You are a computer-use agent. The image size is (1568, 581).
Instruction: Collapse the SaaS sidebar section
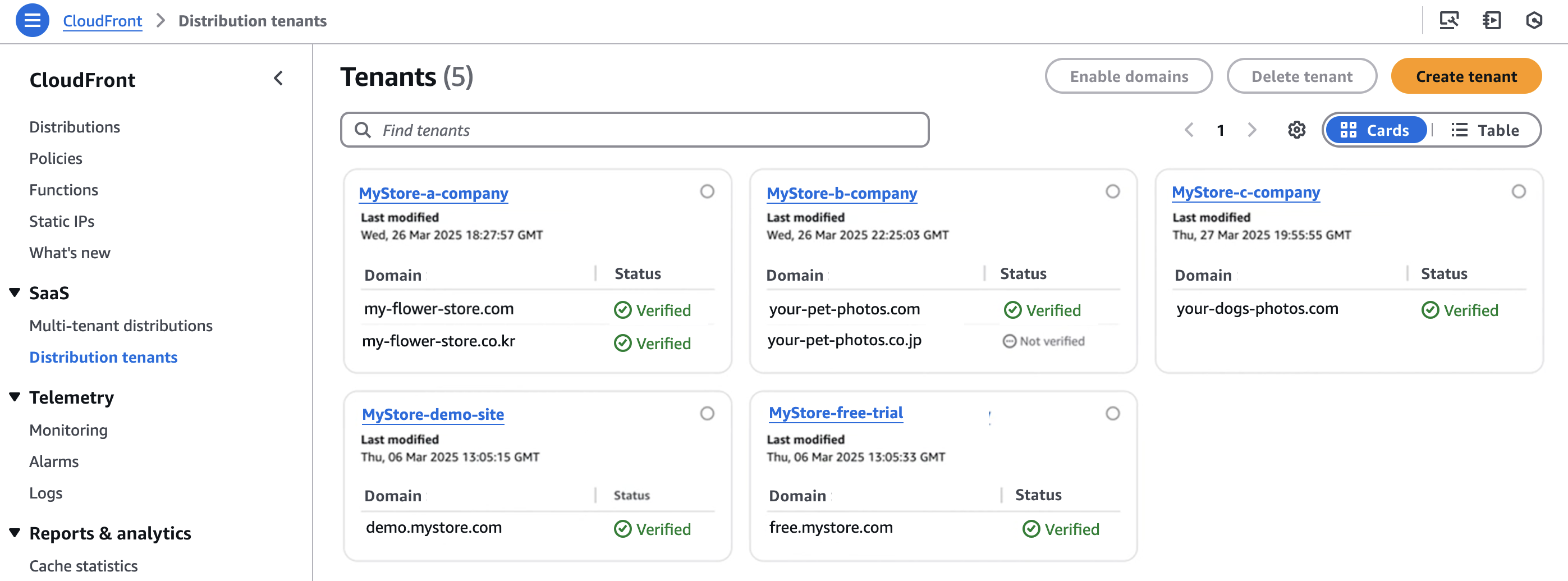pos(15,292)
